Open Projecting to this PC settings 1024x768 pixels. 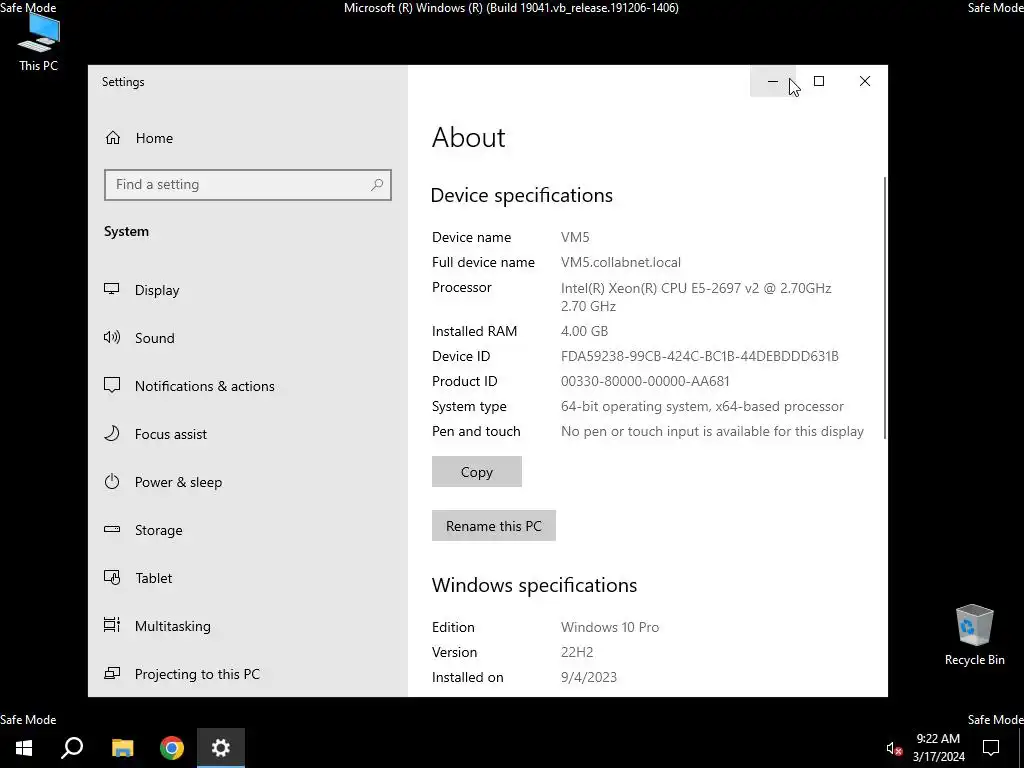click(248, 674)
